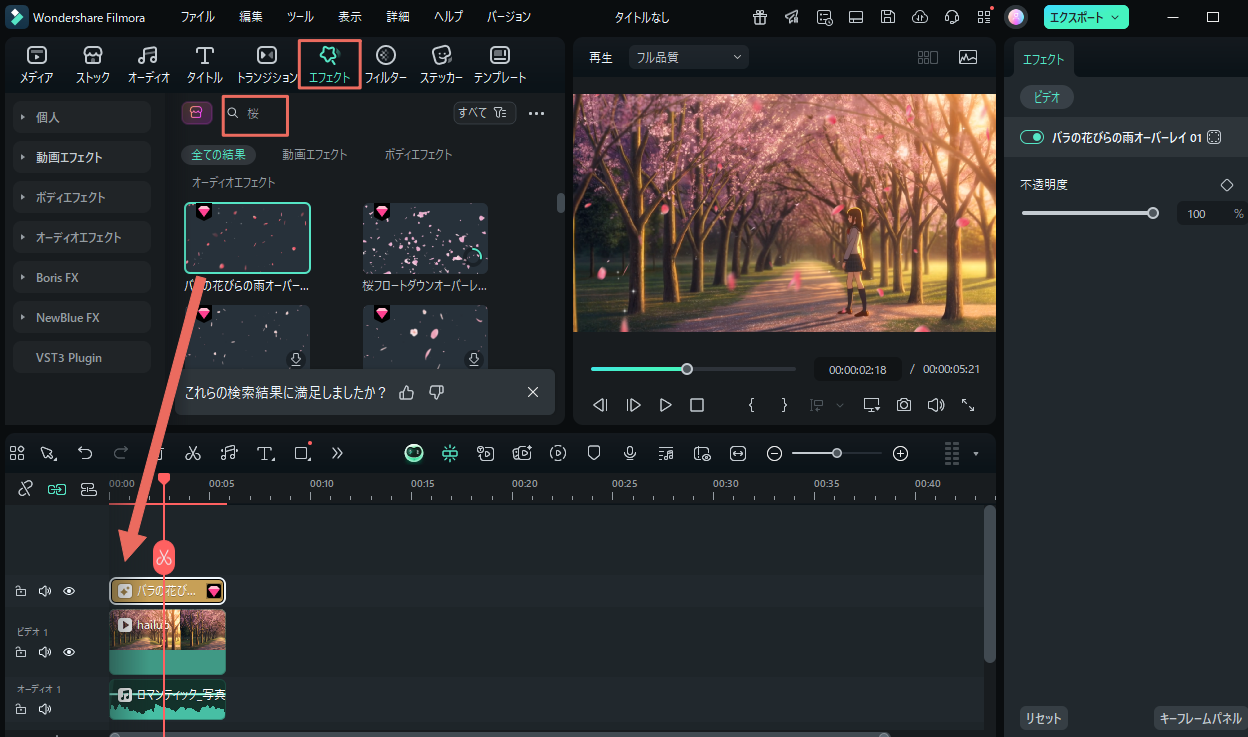Adjust the 不透明度 opacity slider
Screen dimensions: 1248x737
point(1089,213)
